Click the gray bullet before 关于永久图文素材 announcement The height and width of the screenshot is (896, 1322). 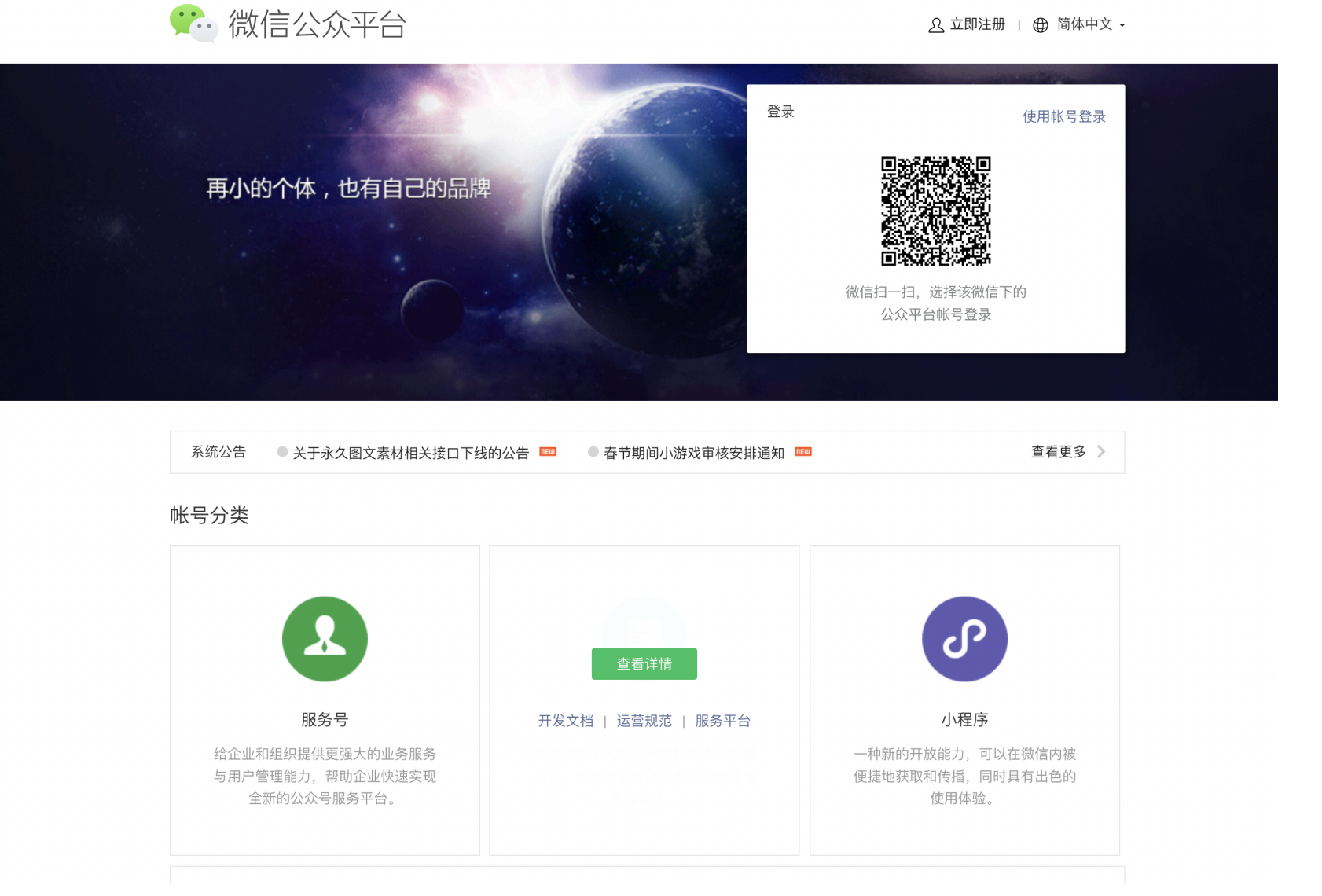click(x=282, y=452)
